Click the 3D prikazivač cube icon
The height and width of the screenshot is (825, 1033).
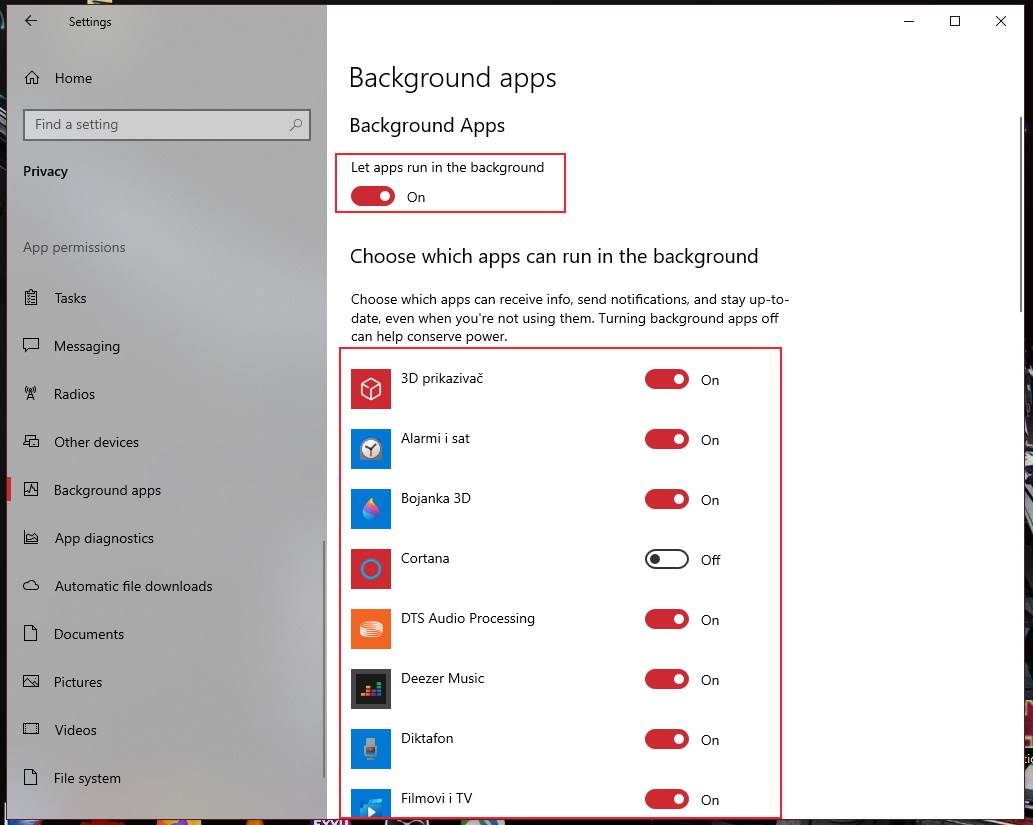click(x=371, y=389)
